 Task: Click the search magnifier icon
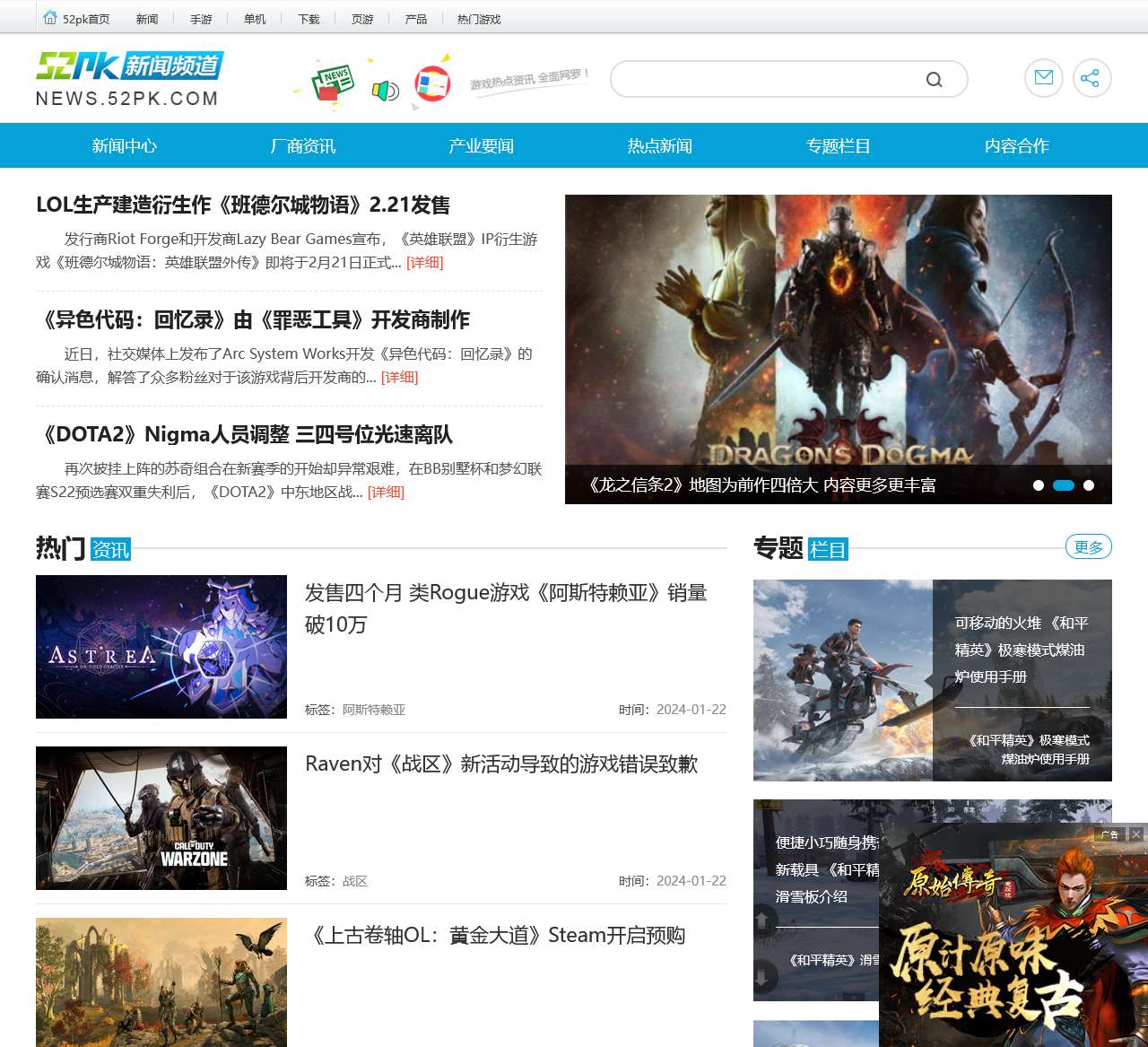pos(934,80)
